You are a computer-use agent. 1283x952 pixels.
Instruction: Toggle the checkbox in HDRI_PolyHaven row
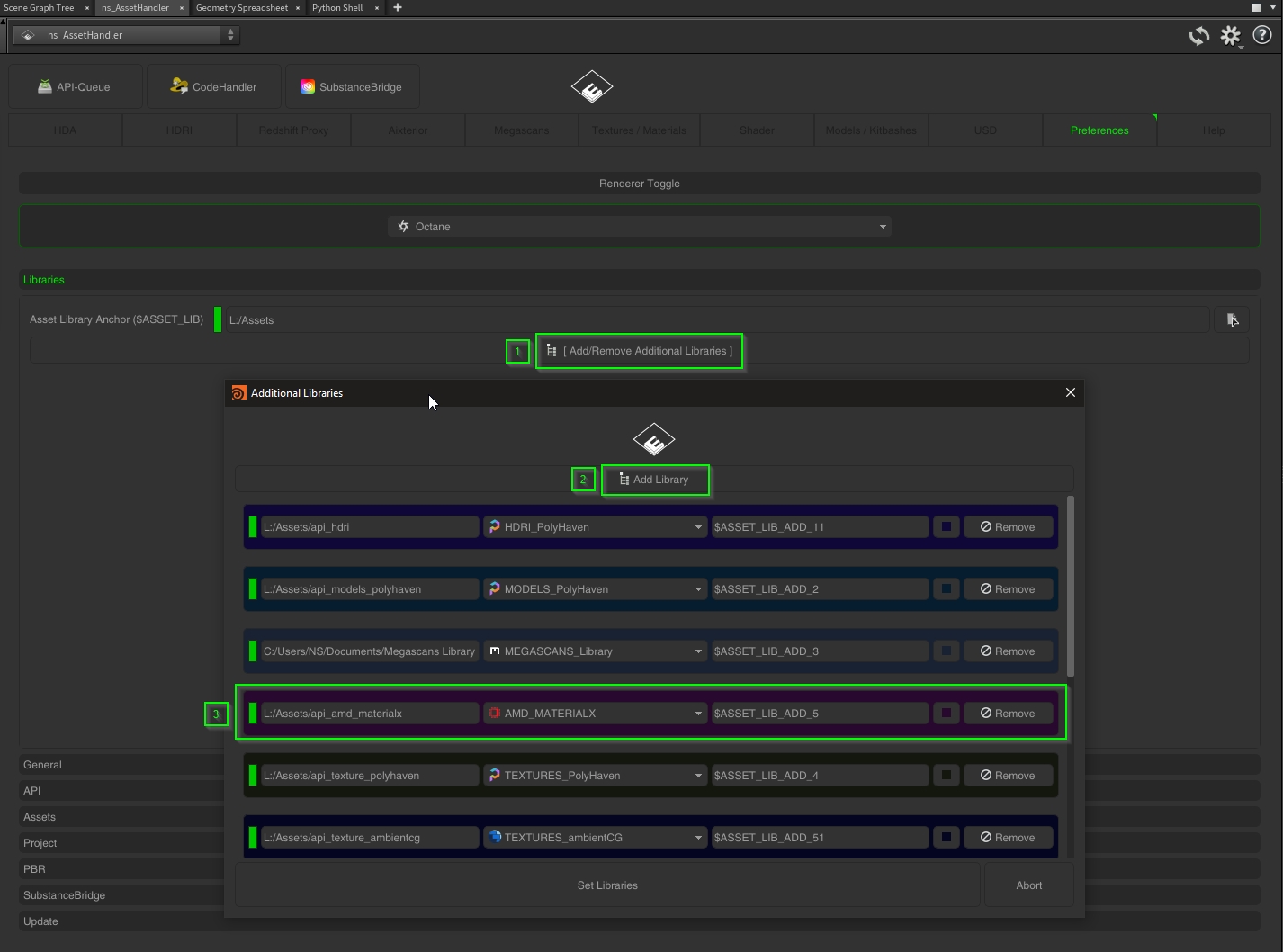tap(946, 527)
